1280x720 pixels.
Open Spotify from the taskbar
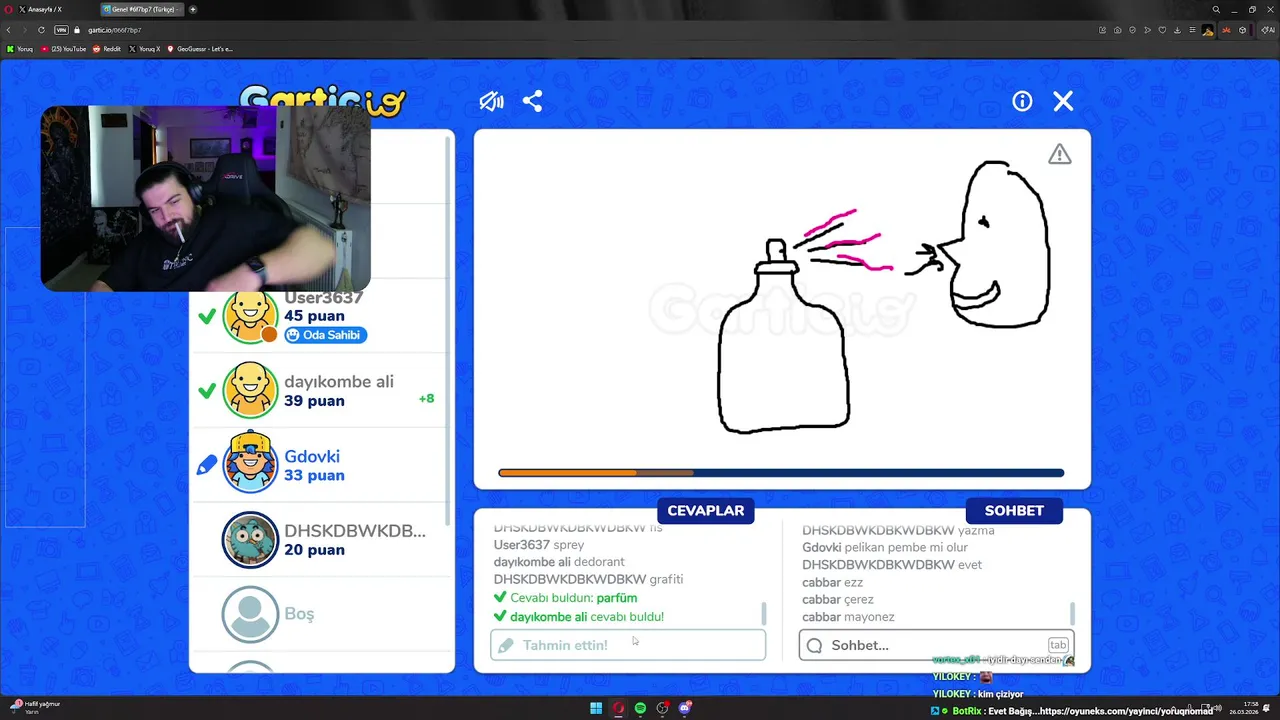640,708
